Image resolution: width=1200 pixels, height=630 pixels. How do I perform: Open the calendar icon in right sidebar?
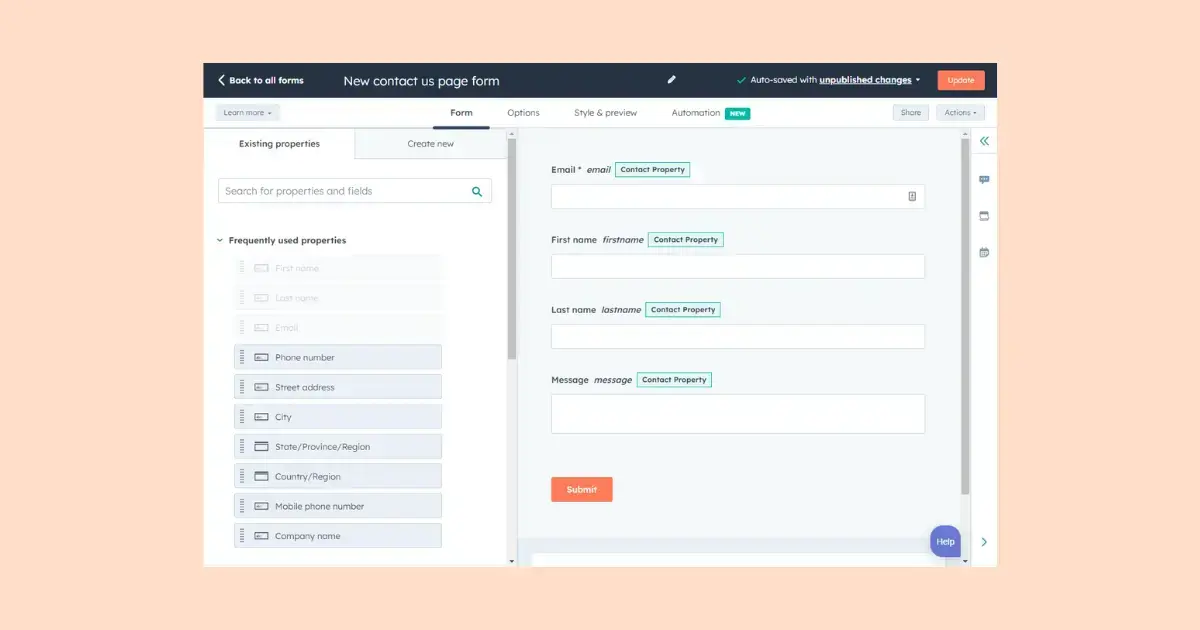[983, 252]
